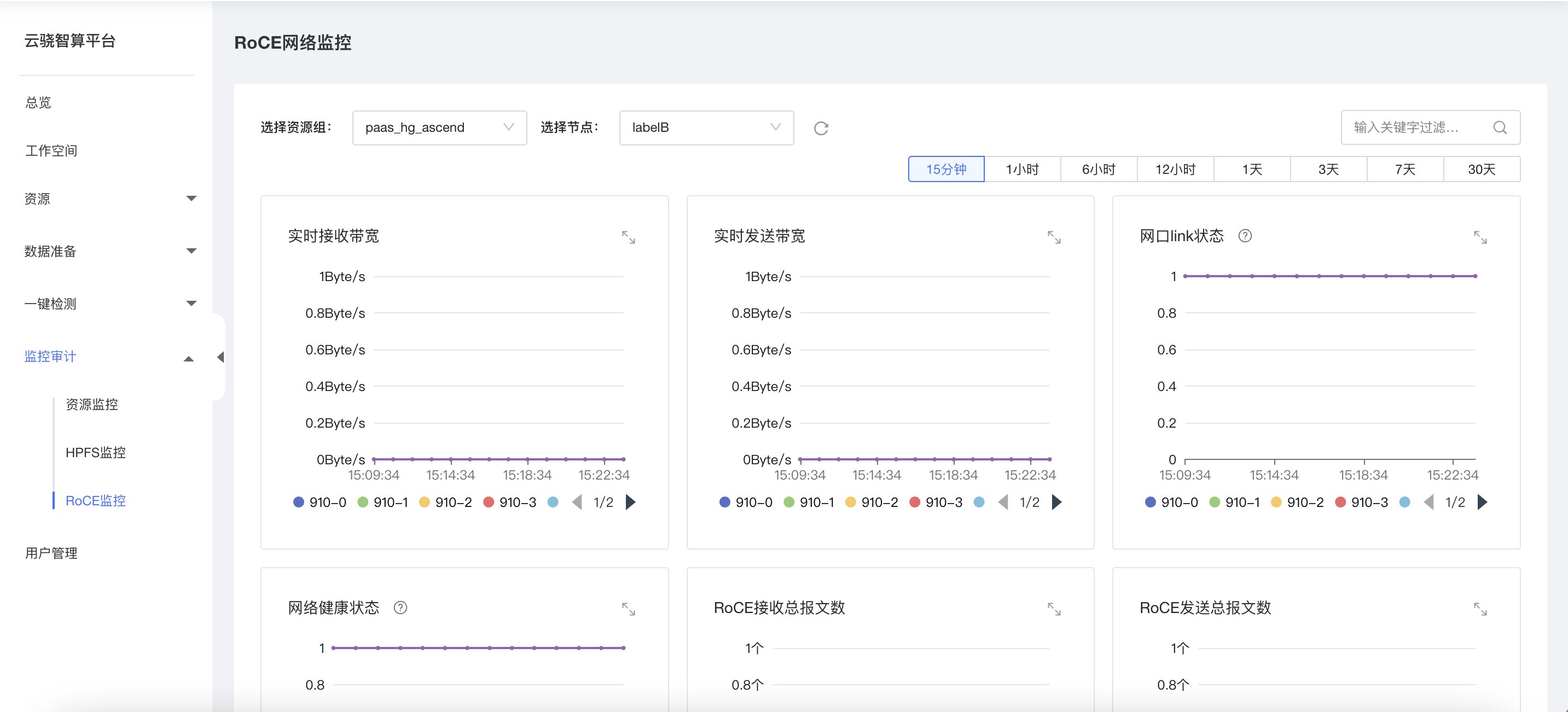The width and height of the screenshot is (1568, 712).
Task: Toggle 910-2 series in 实时接收带宽 legend
Action: pyautogui.click(x=445, y=502)
